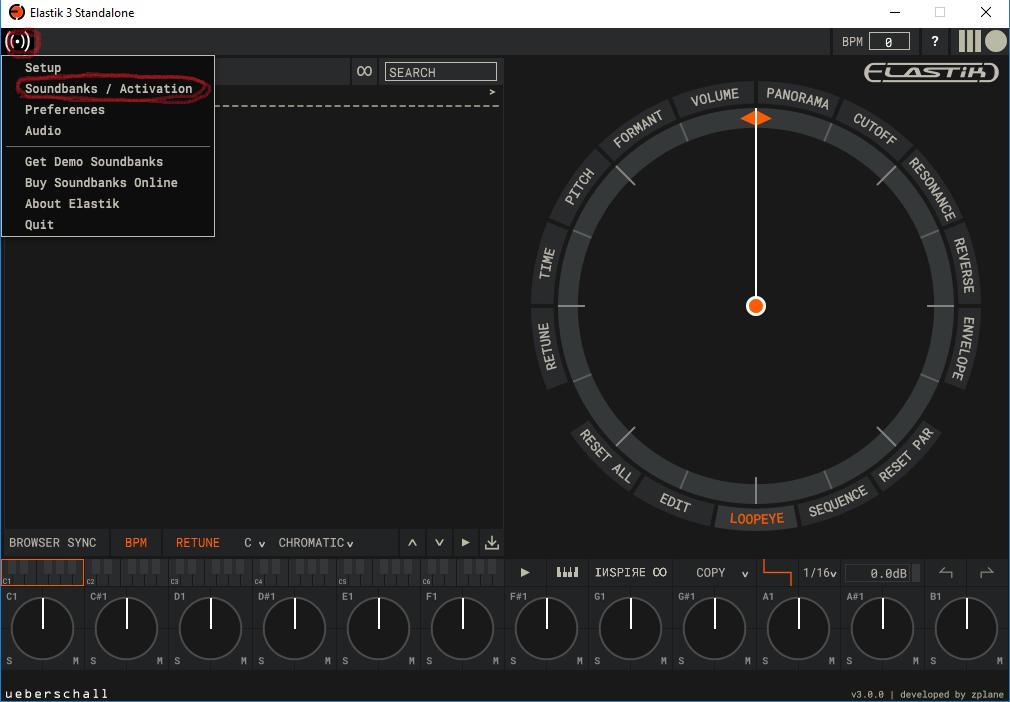
Task: Toggle the orange RETUNE button
Action: point(198,543)
